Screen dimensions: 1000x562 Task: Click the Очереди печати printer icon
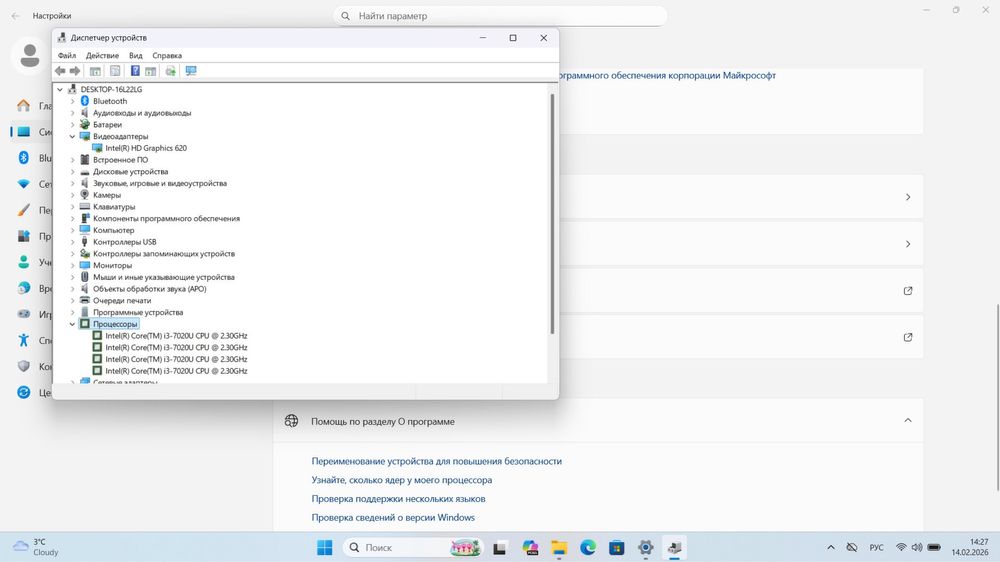click(x=84, y=300)
